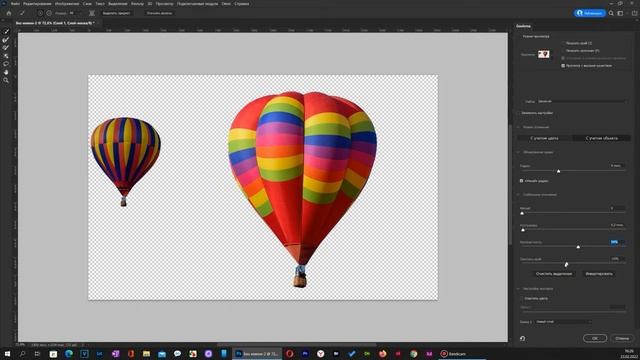Click the add-to-selection plus icon
This screenshot has width=640, height=360.
pos(40,13)
